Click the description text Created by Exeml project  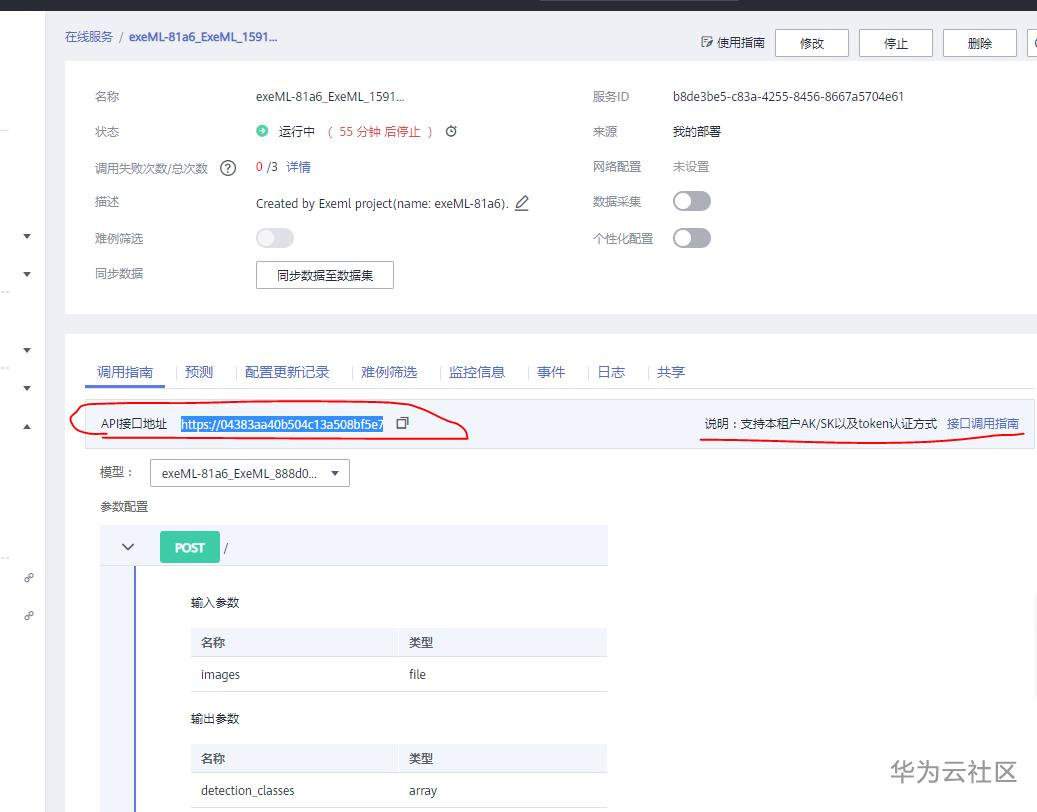pos(382,204)
